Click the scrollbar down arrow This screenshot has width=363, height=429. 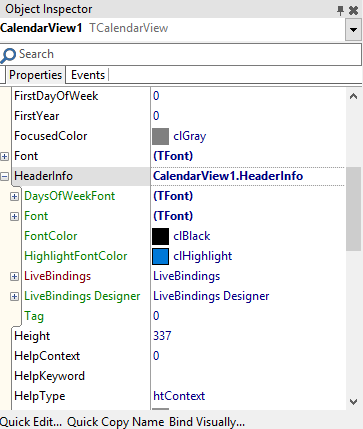tap(353, 402)
